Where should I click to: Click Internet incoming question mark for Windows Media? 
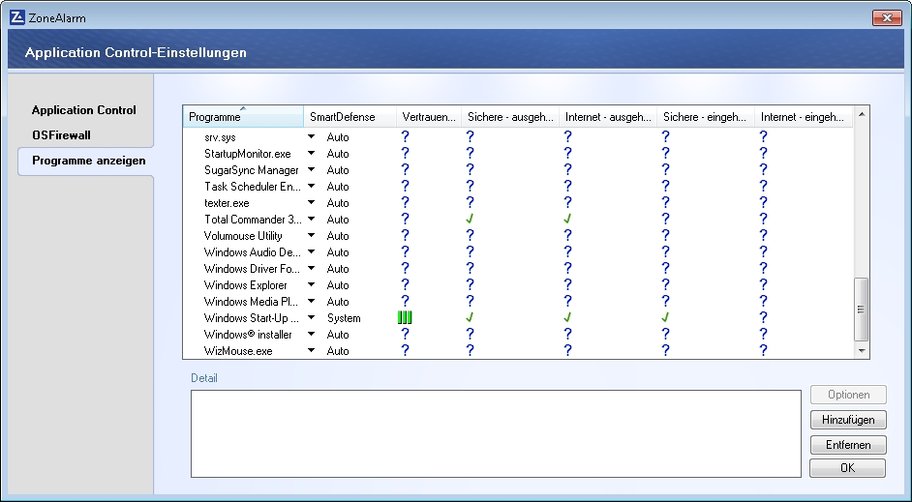pos(763,301)
